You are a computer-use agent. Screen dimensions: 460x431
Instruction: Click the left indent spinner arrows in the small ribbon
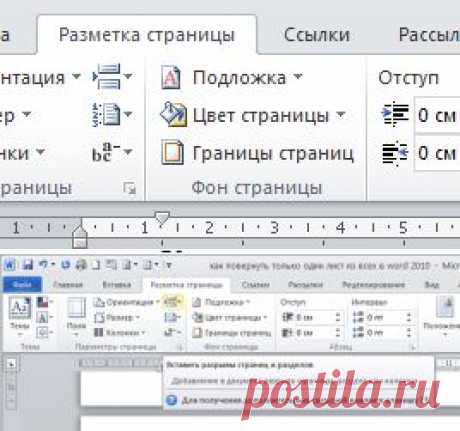[x=338, y=317]
